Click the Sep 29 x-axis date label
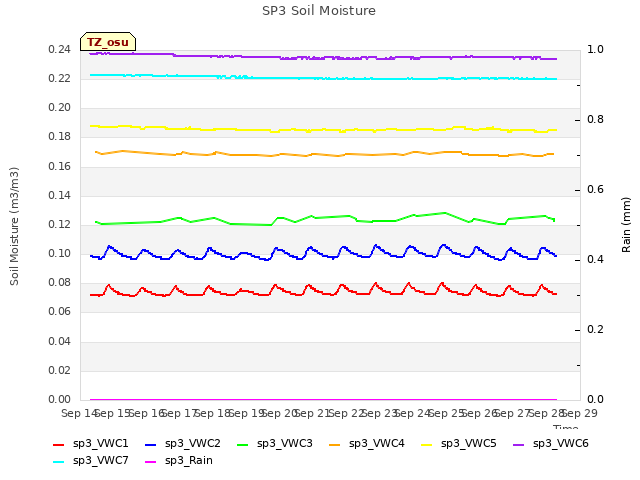The height and width of the screenshot is (480, 640). [x=580, y=413]
